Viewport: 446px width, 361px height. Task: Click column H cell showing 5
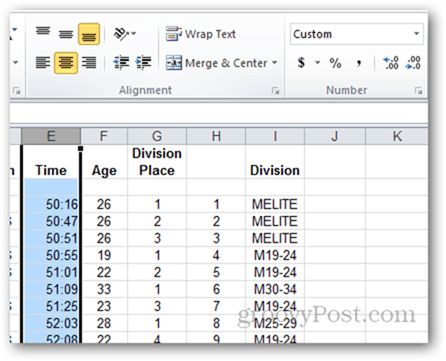216,272
